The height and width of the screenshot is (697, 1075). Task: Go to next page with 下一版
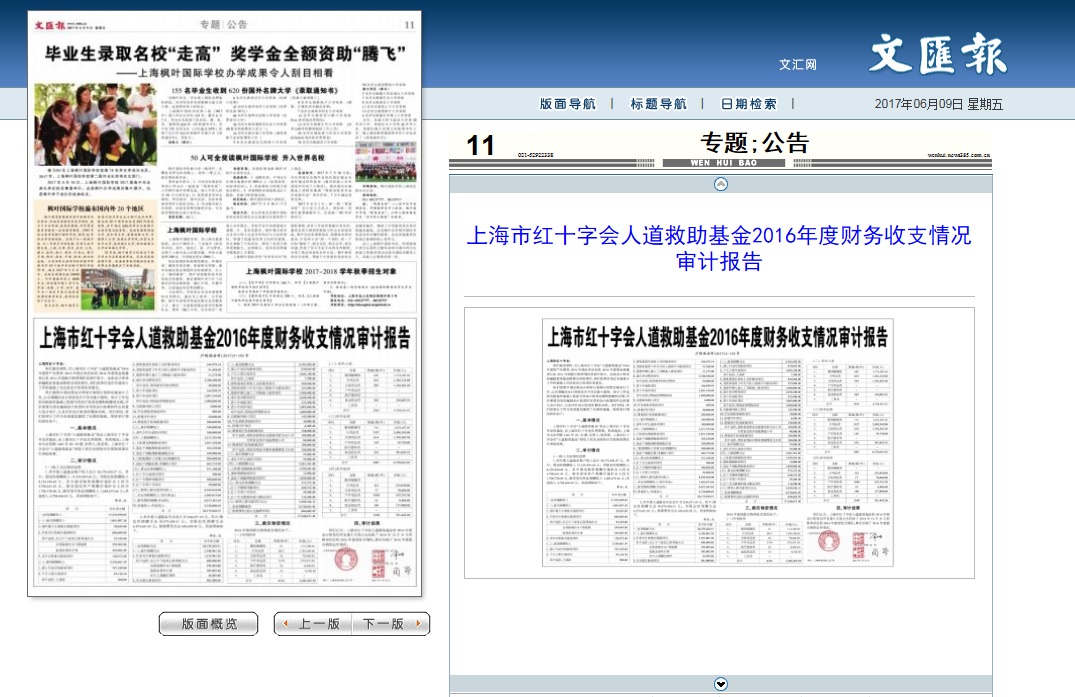[x=391, y=624]
